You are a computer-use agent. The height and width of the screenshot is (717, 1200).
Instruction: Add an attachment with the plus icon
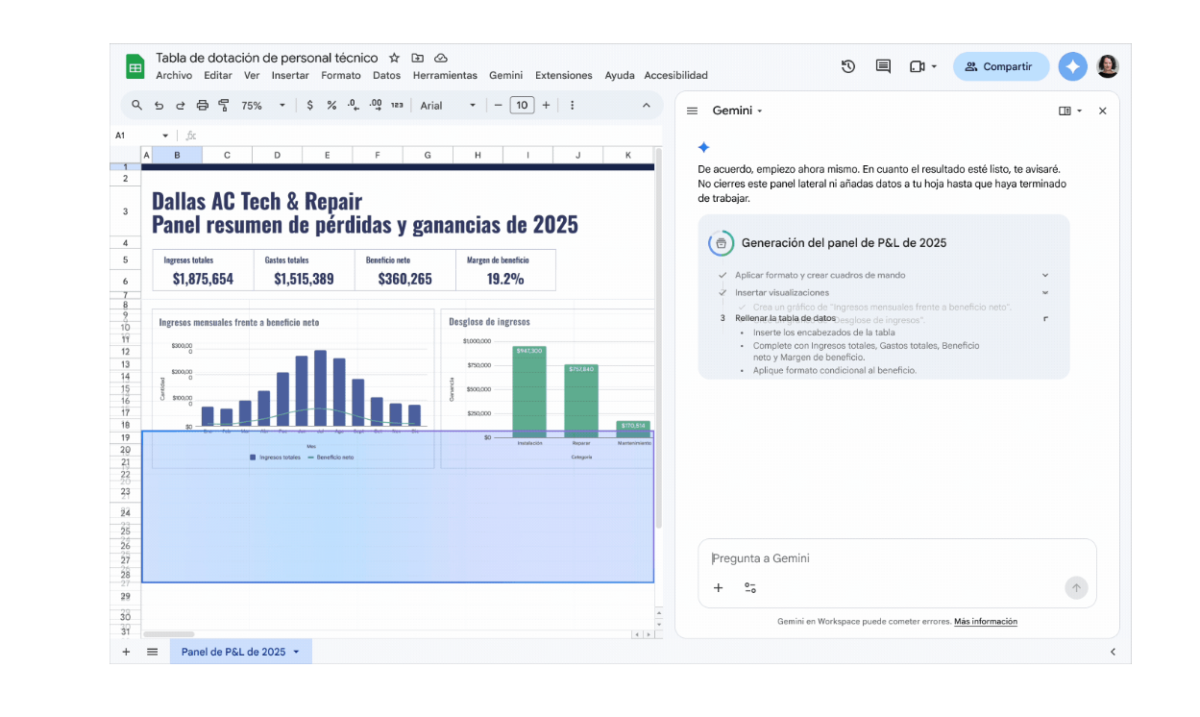pyautogui.click(x=718, y=588)
